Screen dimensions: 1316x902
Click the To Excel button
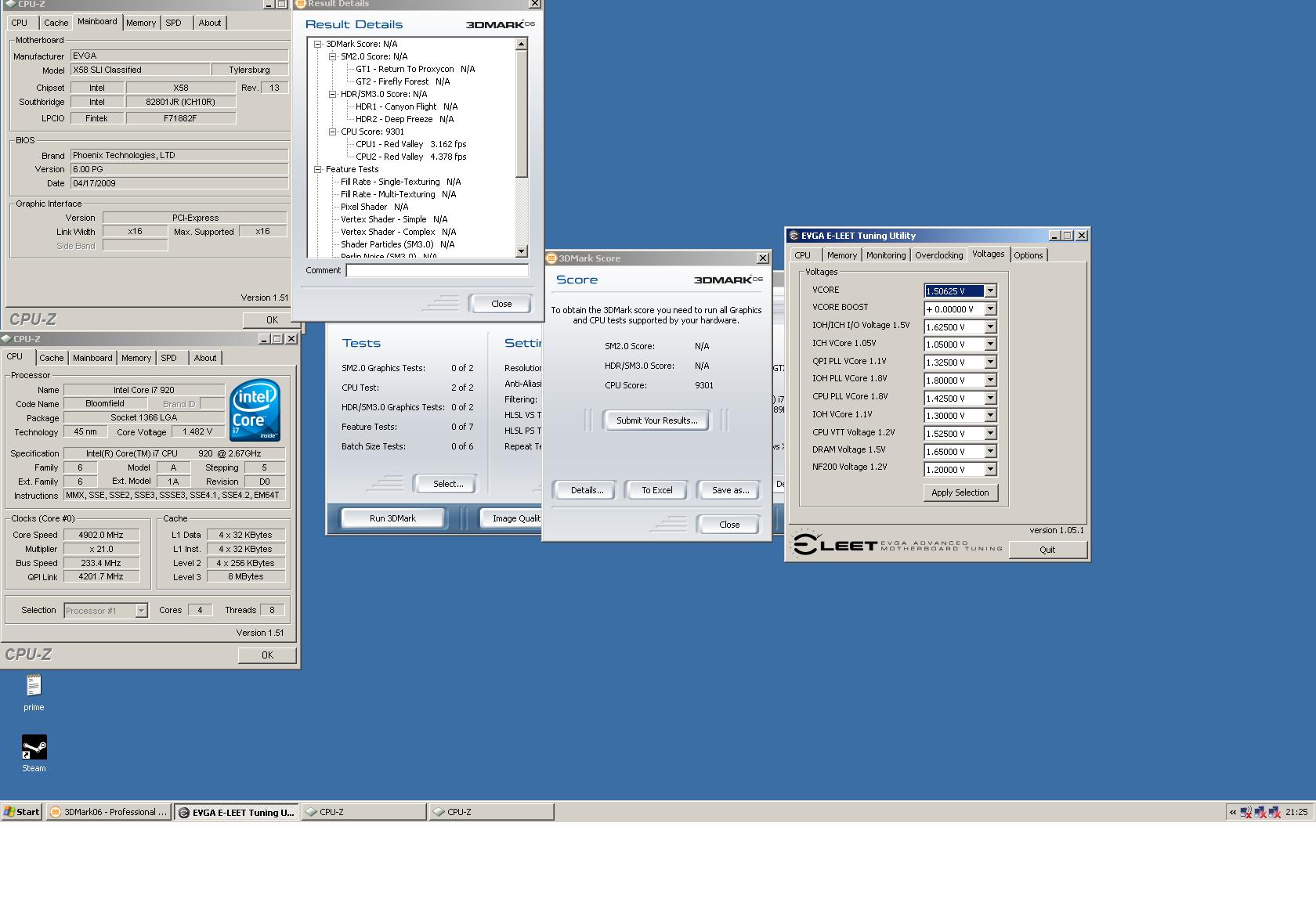click(657, 490)
